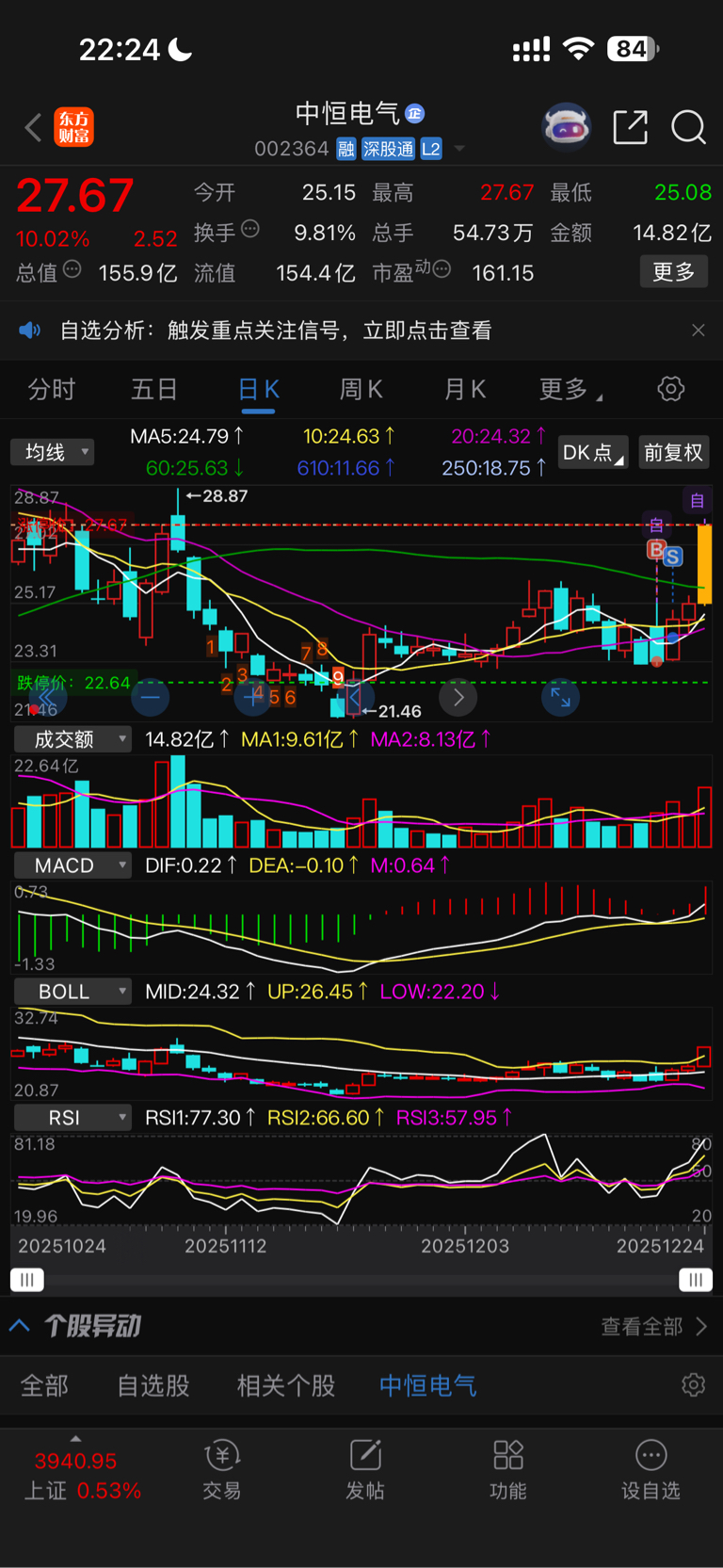This screenshot has width=723, height=1568.
Task: Dismiss the 自选分析 notice with X
Action: 699,331
